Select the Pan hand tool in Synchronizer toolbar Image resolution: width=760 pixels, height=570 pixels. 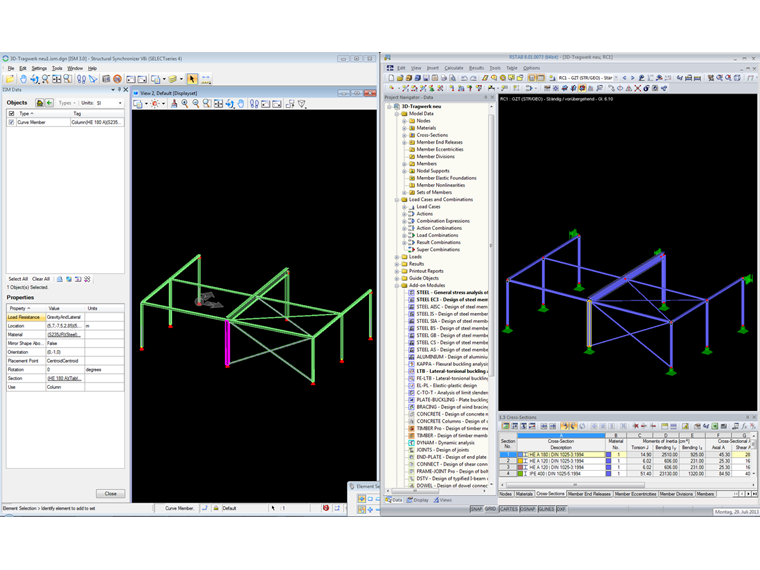(x=23, y=79)
